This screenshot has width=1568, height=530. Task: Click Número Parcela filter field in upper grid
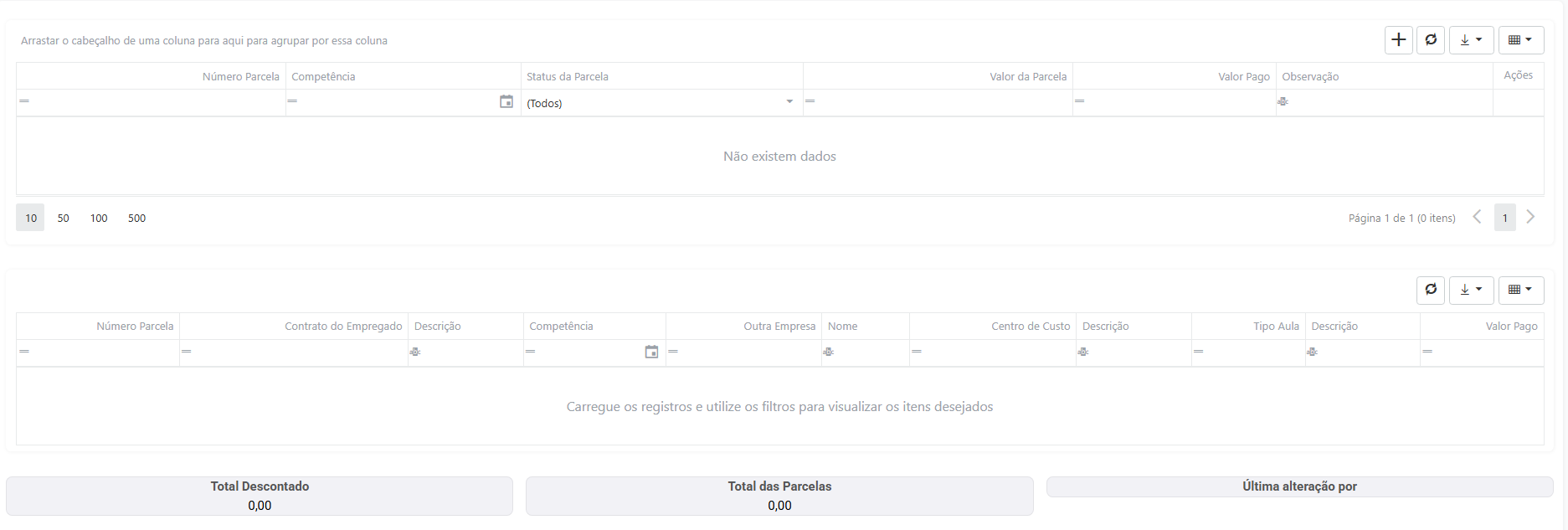tap(155, 102)
